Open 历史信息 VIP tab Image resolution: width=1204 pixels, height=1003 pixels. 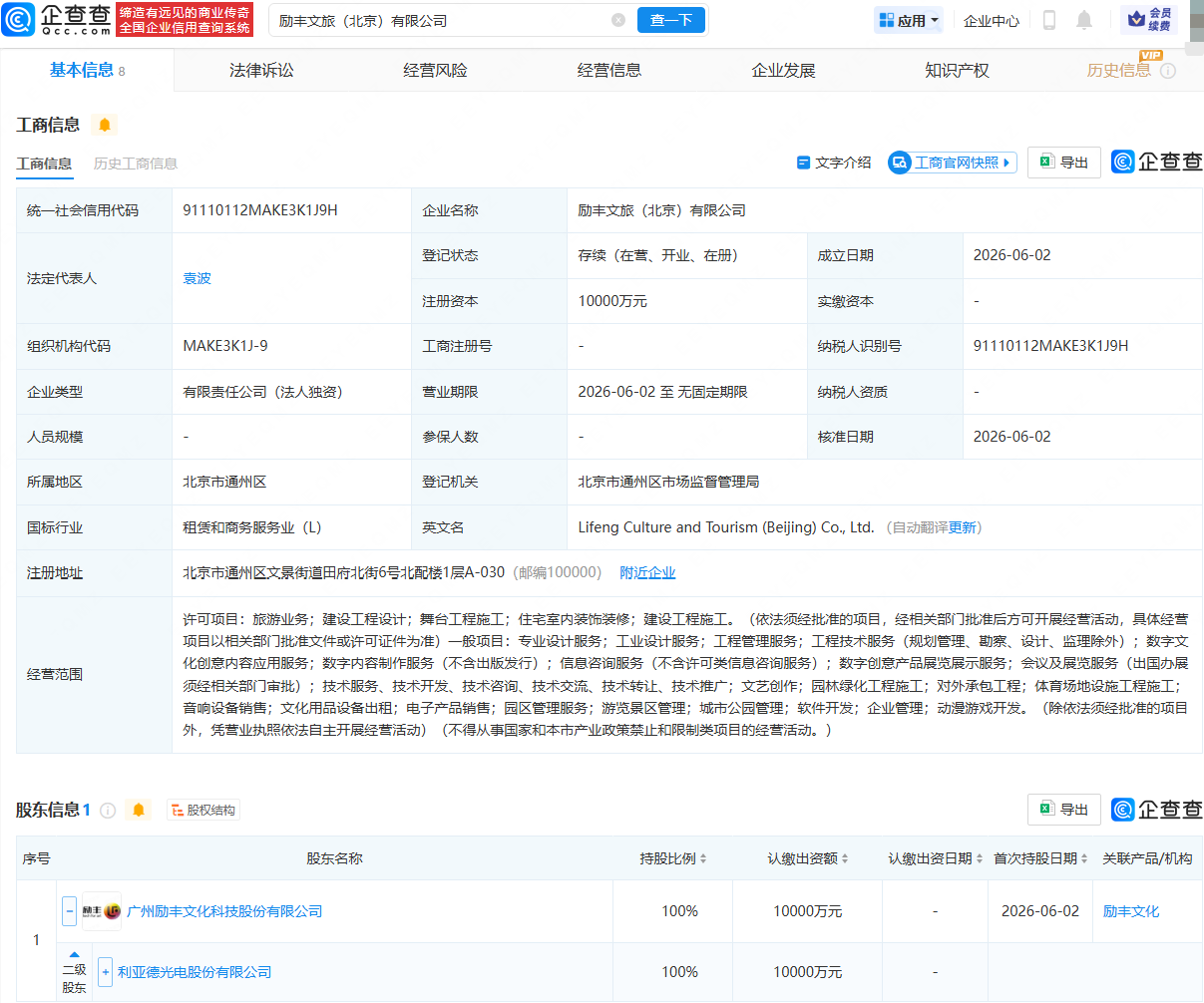(1119, 70)
